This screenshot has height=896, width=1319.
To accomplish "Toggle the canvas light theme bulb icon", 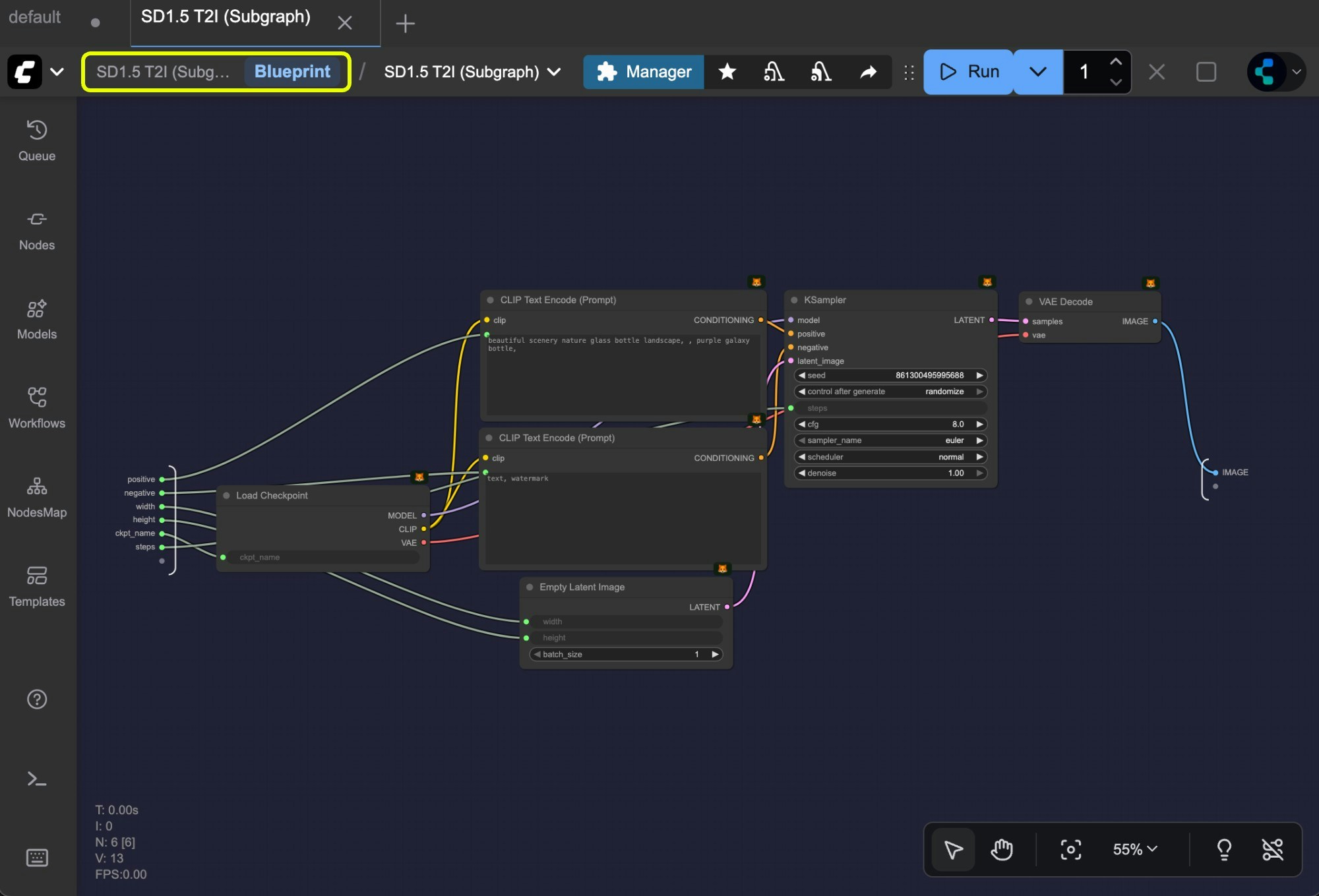I will click(x=1225, y=850).
